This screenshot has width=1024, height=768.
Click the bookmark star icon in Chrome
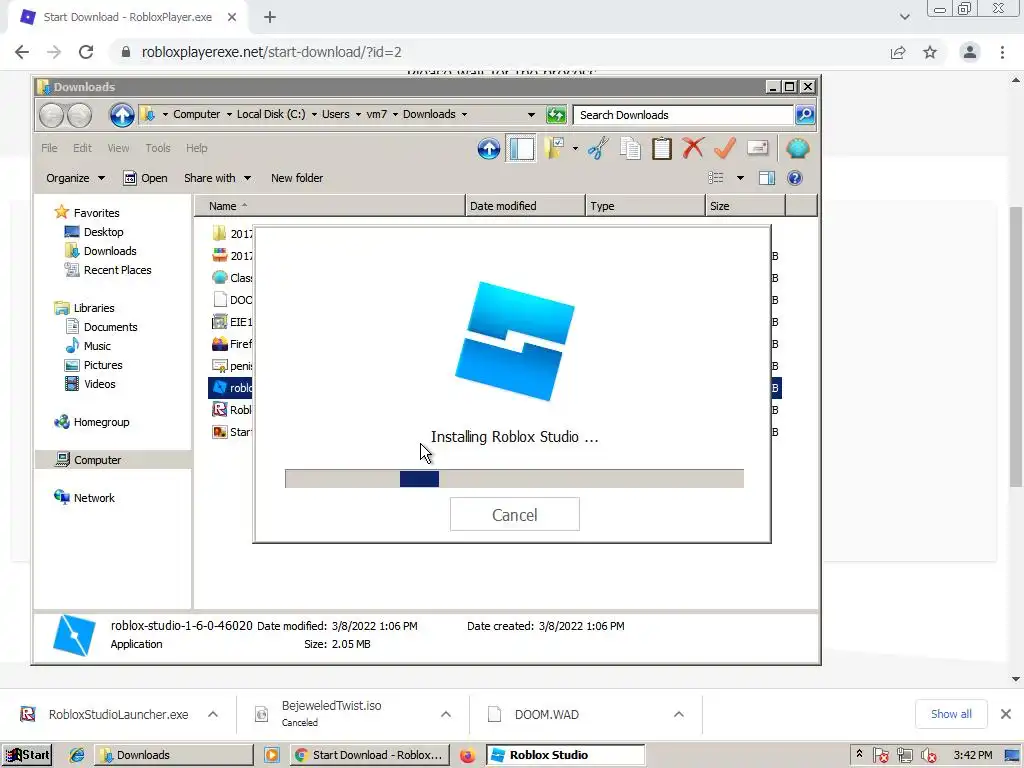pos(930,52)
